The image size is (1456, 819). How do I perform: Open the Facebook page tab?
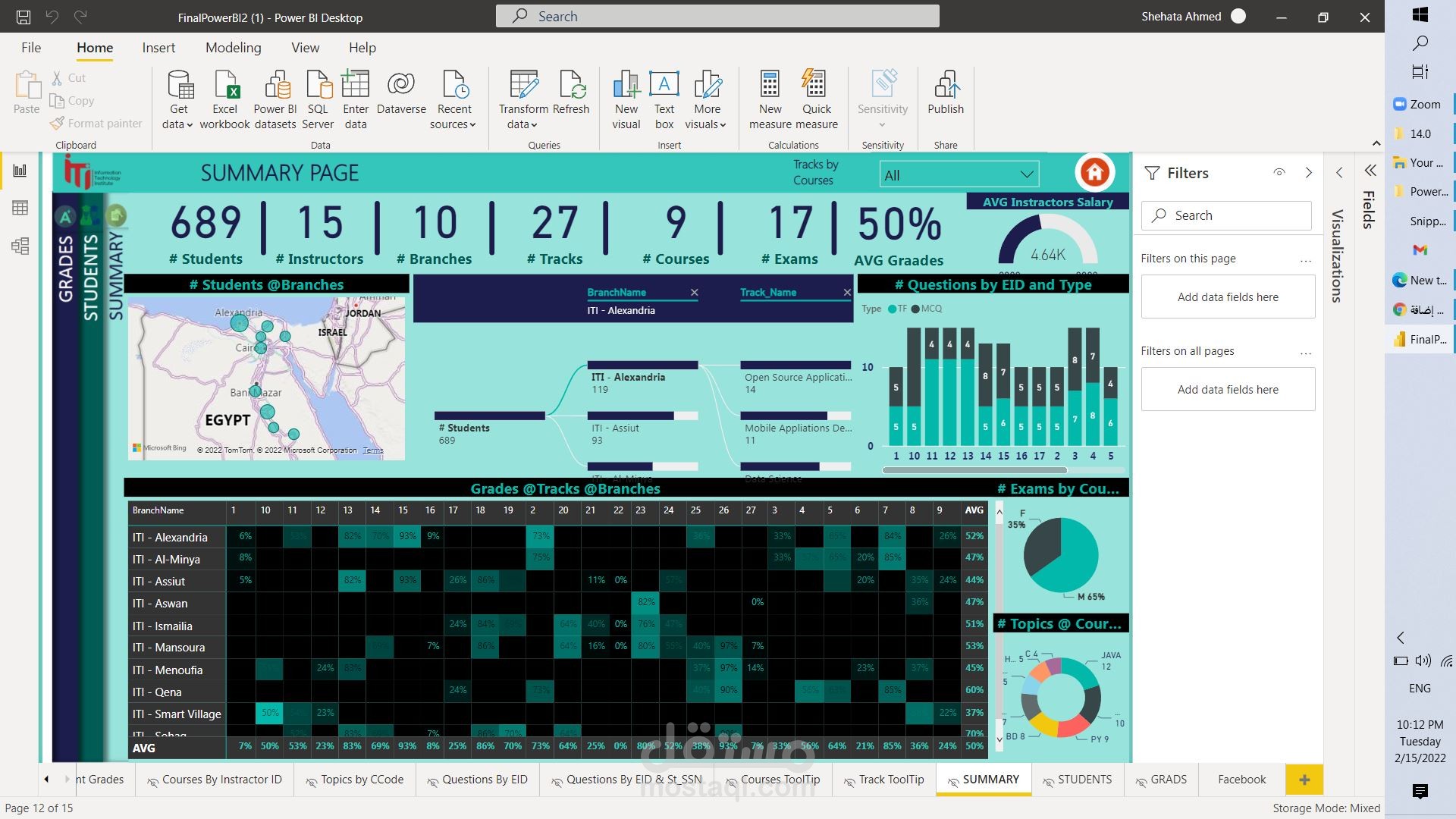click(1241, 780)
